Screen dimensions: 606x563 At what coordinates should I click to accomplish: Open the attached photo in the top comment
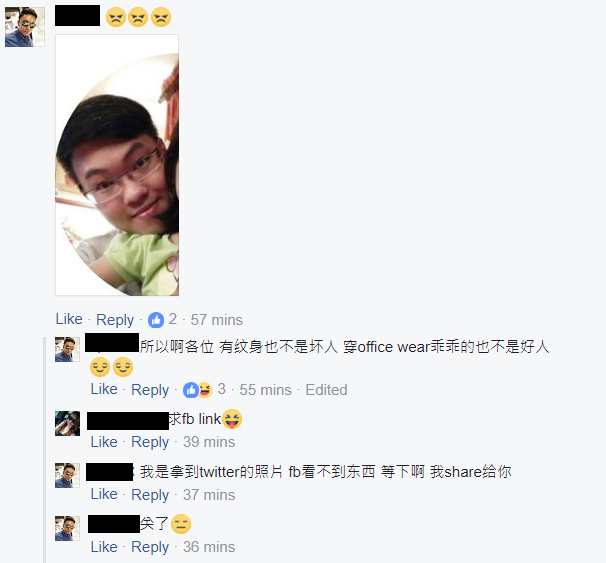117,165
